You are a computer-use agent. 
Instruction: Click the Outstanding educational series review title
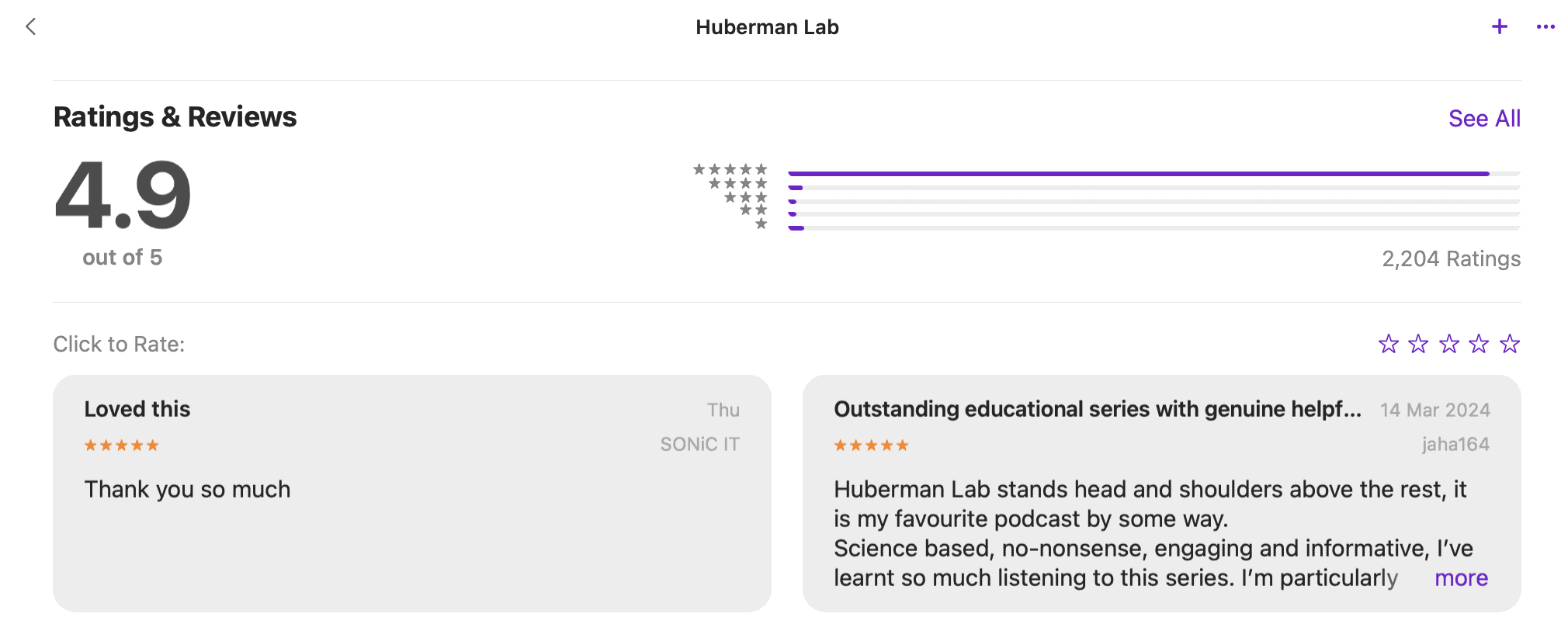(x=1097, y=409)
